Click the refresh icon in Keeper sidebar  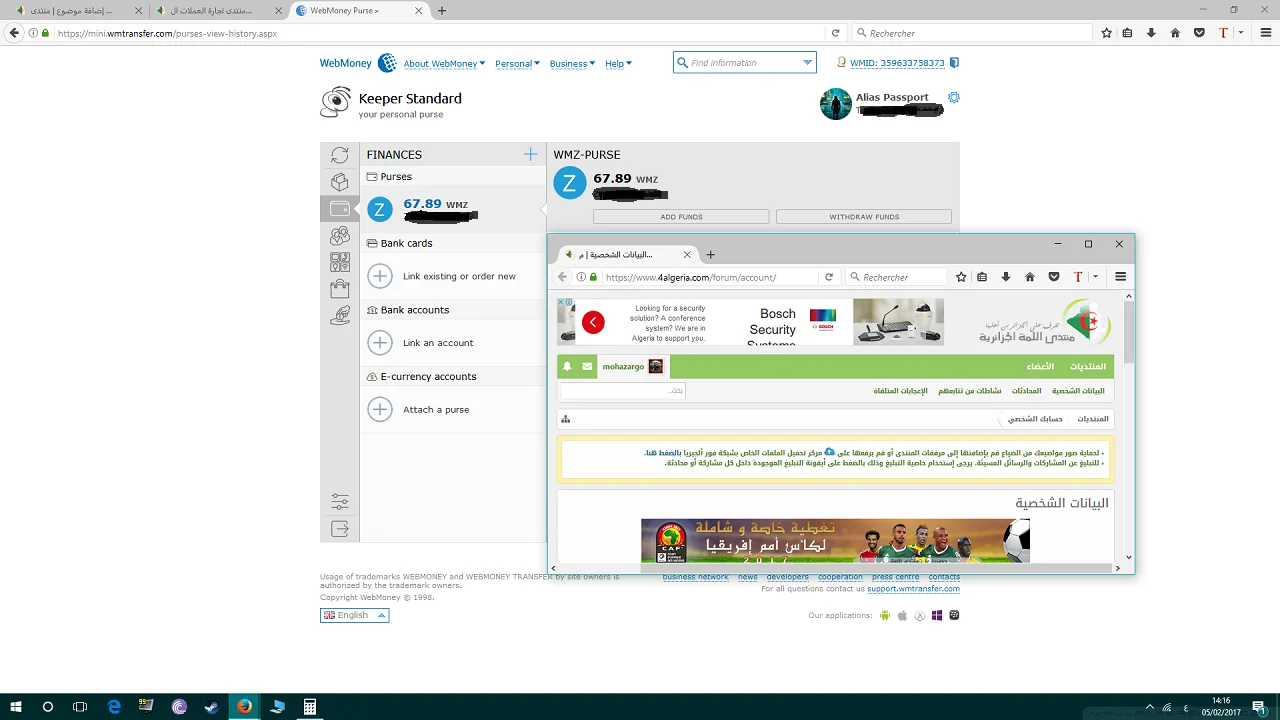(340, 155)
